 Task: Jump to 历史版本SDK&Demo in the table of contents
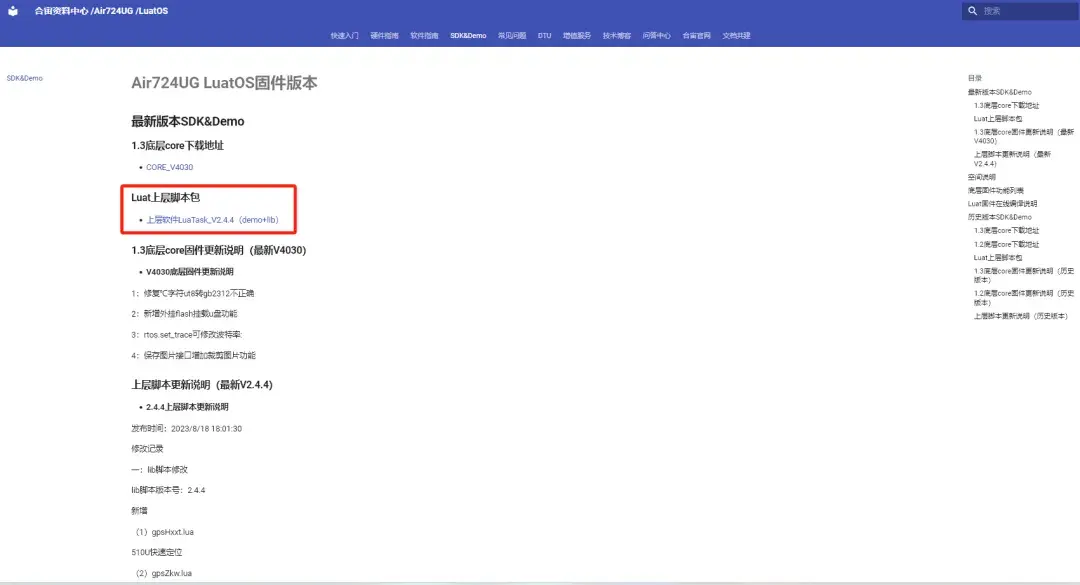999,217
